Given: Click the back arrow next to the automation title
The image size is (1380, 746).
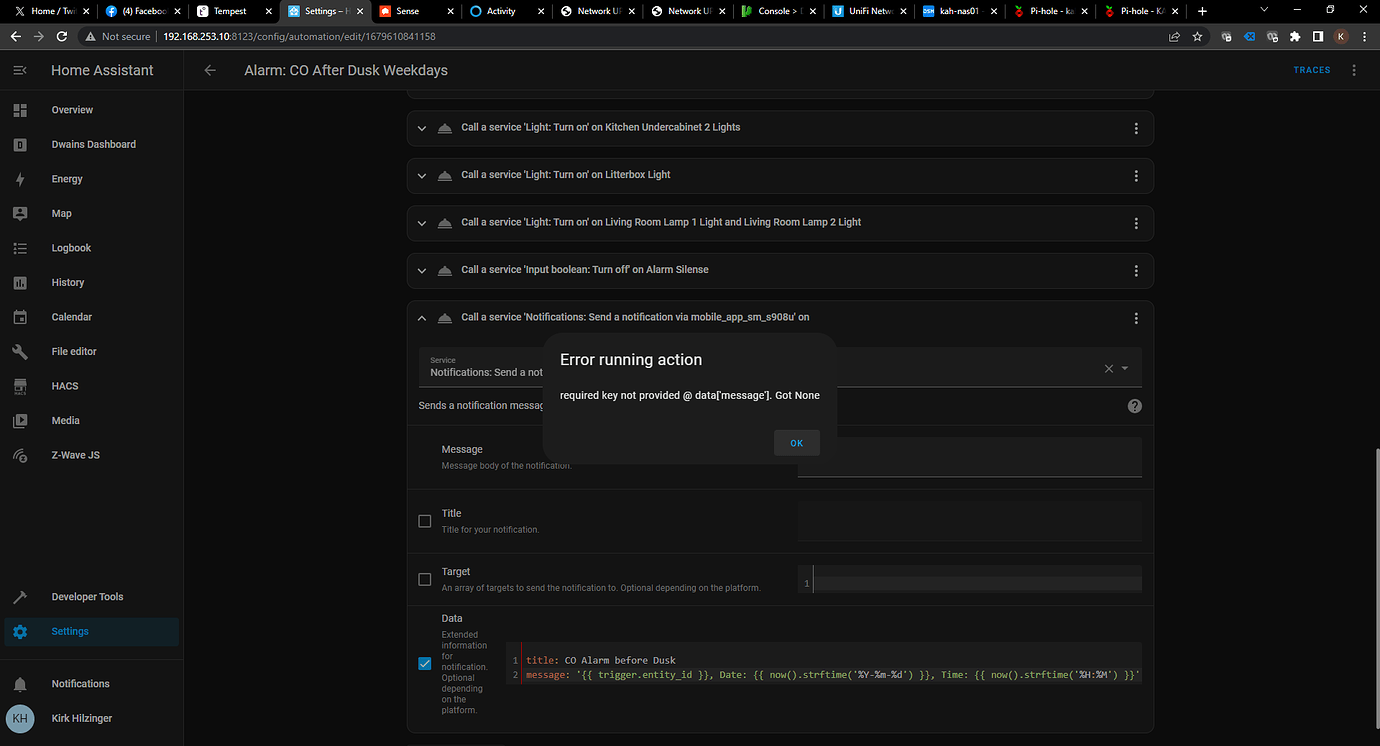Looking at the screenshot, I should [209, 70].
